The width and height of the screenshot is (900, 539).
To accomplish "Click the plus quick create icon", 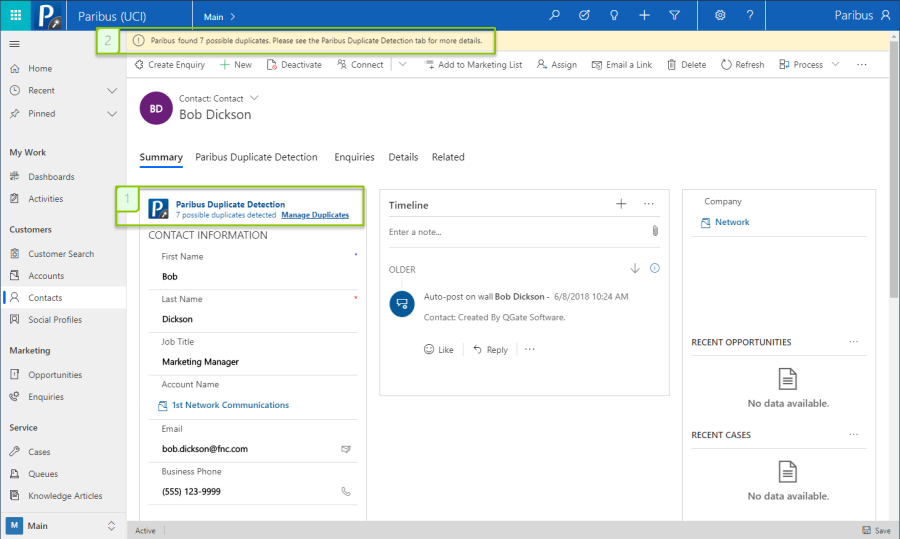I will tap(645, 15).
